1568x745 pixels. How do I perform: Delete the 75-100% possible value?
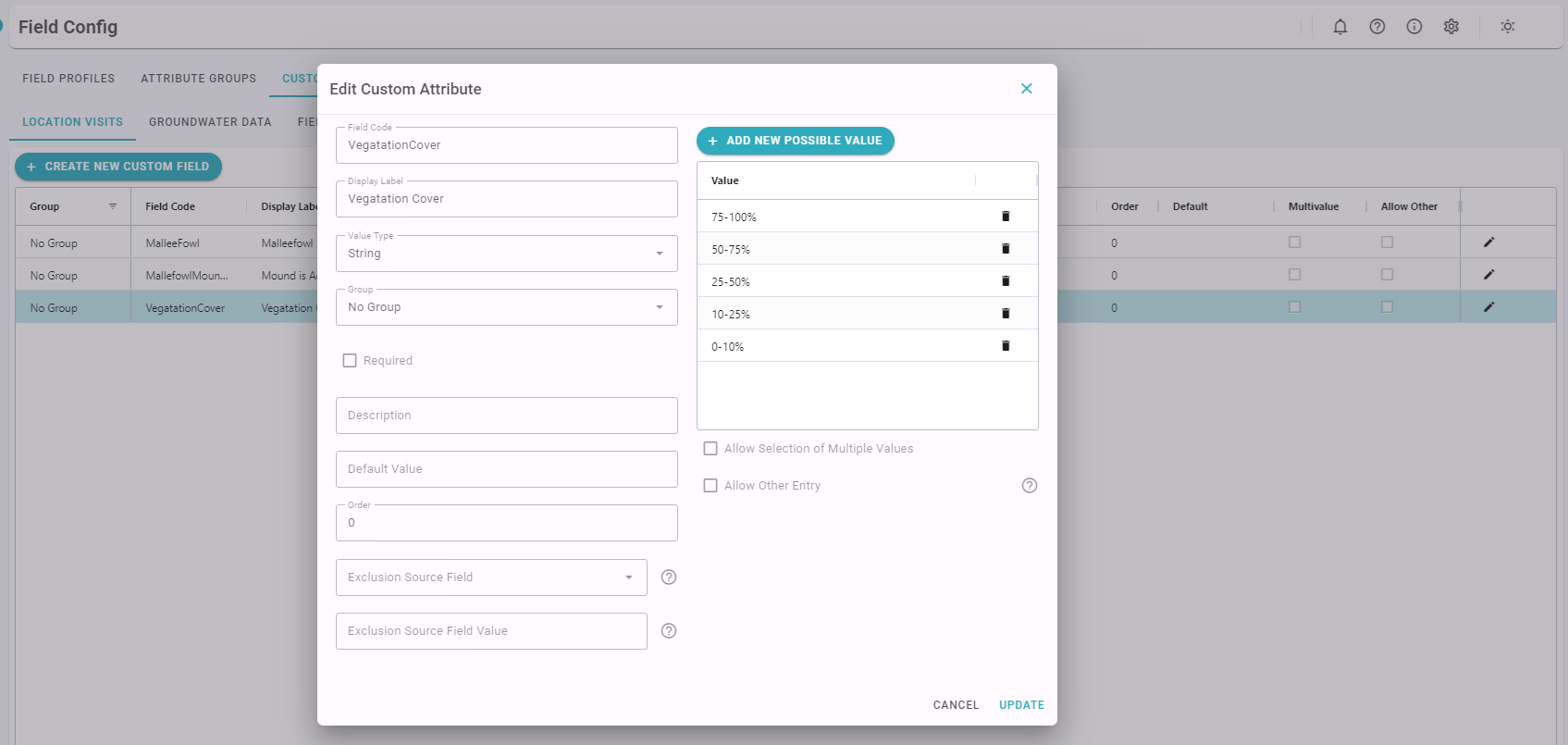coord(1006,217)
